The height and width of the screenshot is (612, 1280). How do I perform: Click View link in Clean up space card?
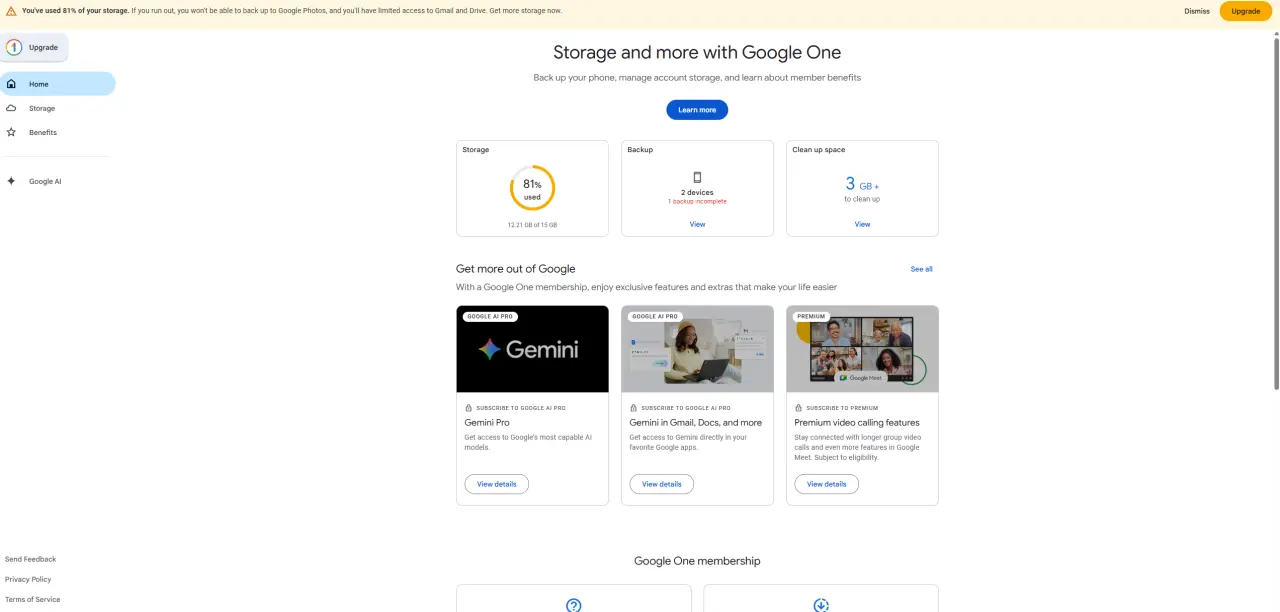(x=862, y=224)
